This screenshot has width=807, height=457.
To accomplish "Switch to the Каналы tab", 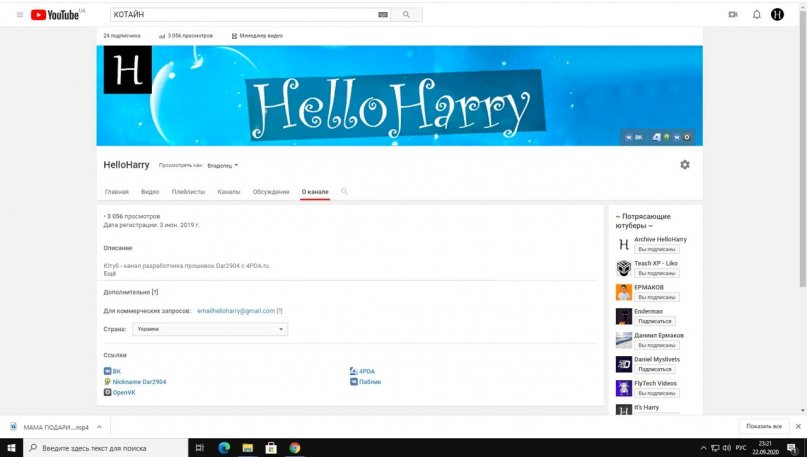I will [229, 192].
